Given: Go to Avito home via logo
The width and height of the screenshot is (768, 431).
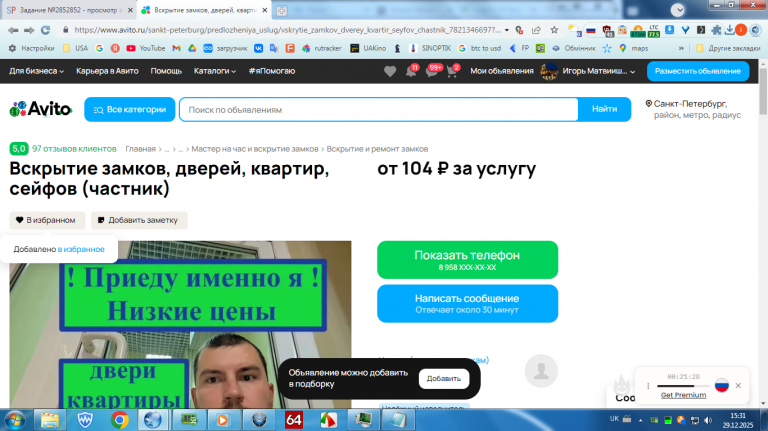Looking at the screenshot, I should click(x=41, y=109).
